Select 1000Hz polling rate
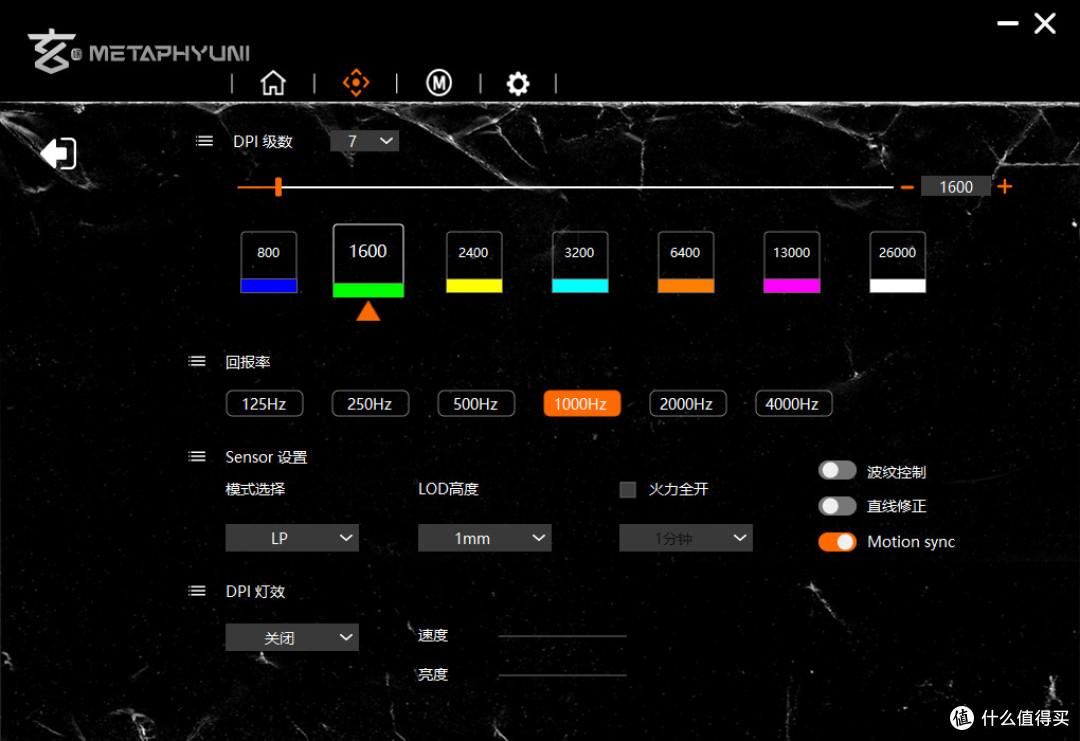Screen dimensions: 1080x741 click(582, 404)
